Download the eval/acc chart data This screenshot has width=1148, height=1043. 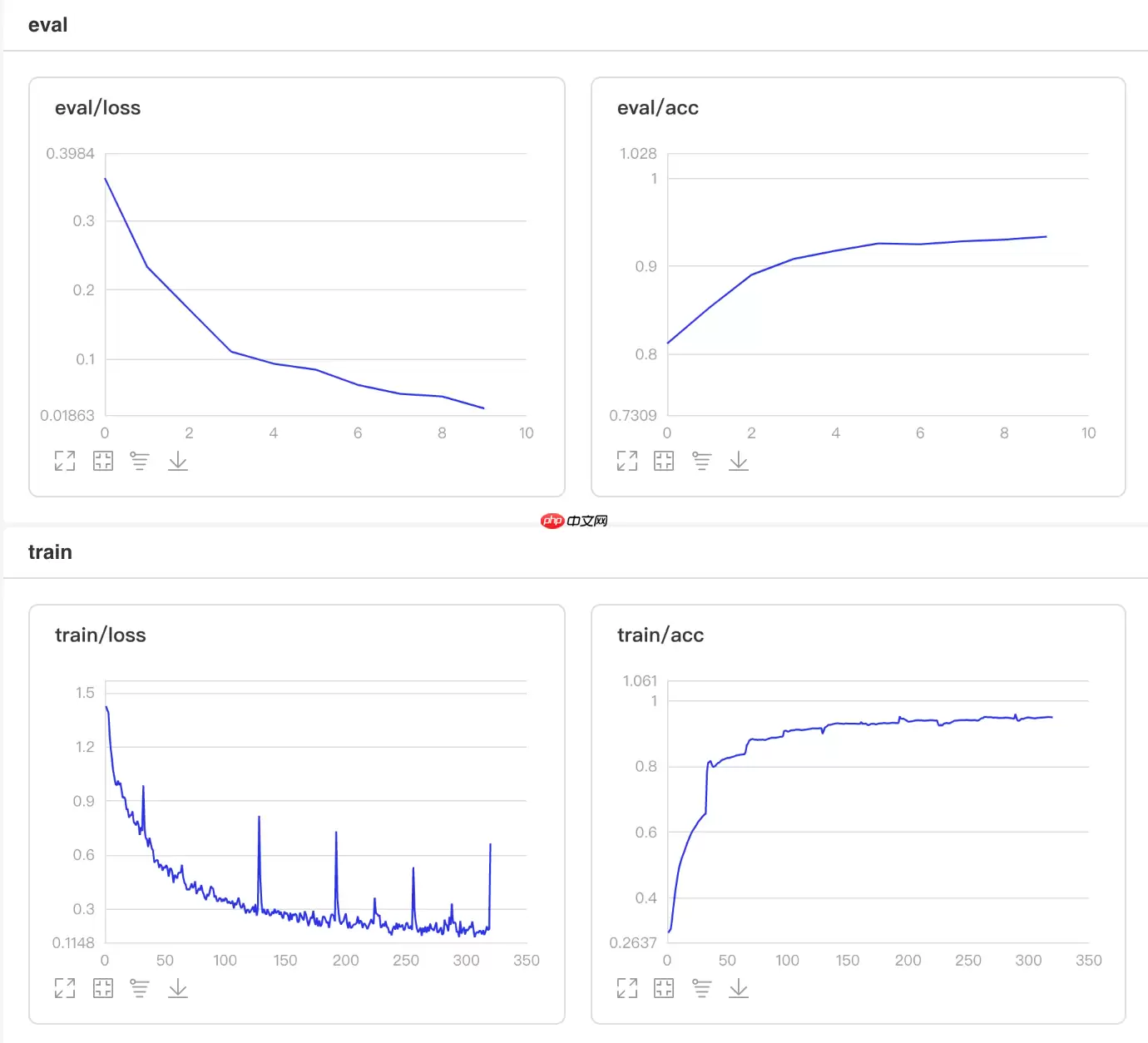(739, 461)
